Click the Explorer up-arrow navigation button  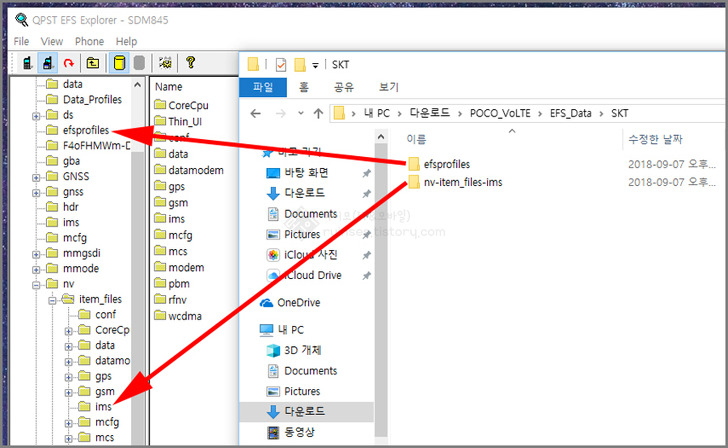click(x=318, y=113)
